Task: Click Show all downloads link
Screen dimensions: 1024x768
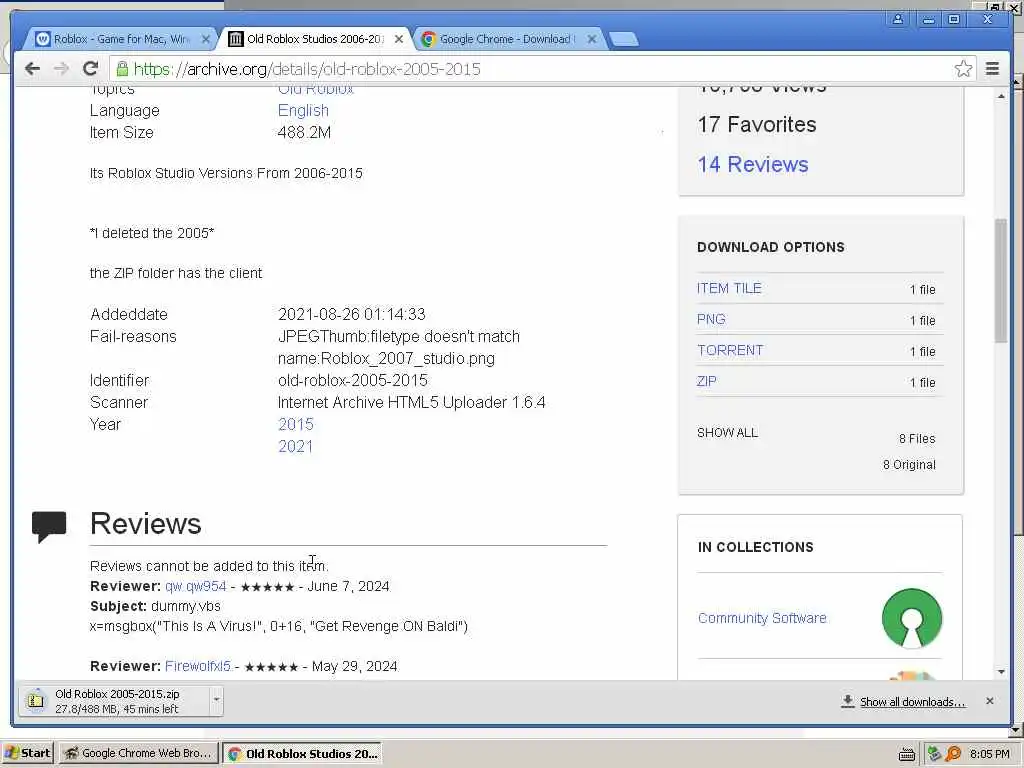Action: (x=912, y=702)
